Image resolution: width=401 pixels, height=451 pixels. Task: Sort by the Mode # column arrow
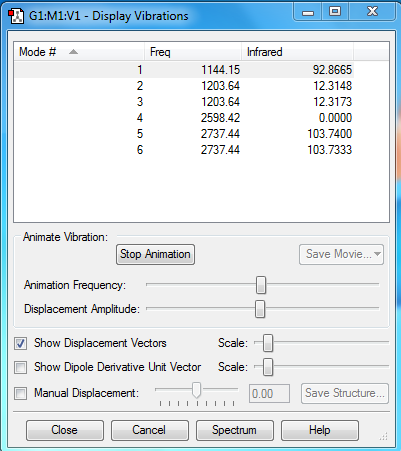click(73, 52)
